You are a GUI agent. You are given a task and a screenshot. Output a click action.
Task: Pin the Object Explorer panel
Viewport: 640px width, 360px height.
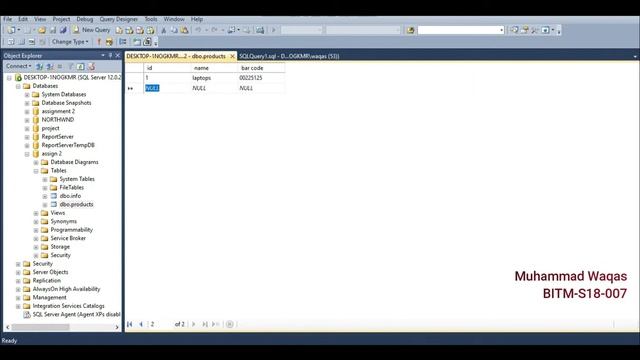pos(110,56)
